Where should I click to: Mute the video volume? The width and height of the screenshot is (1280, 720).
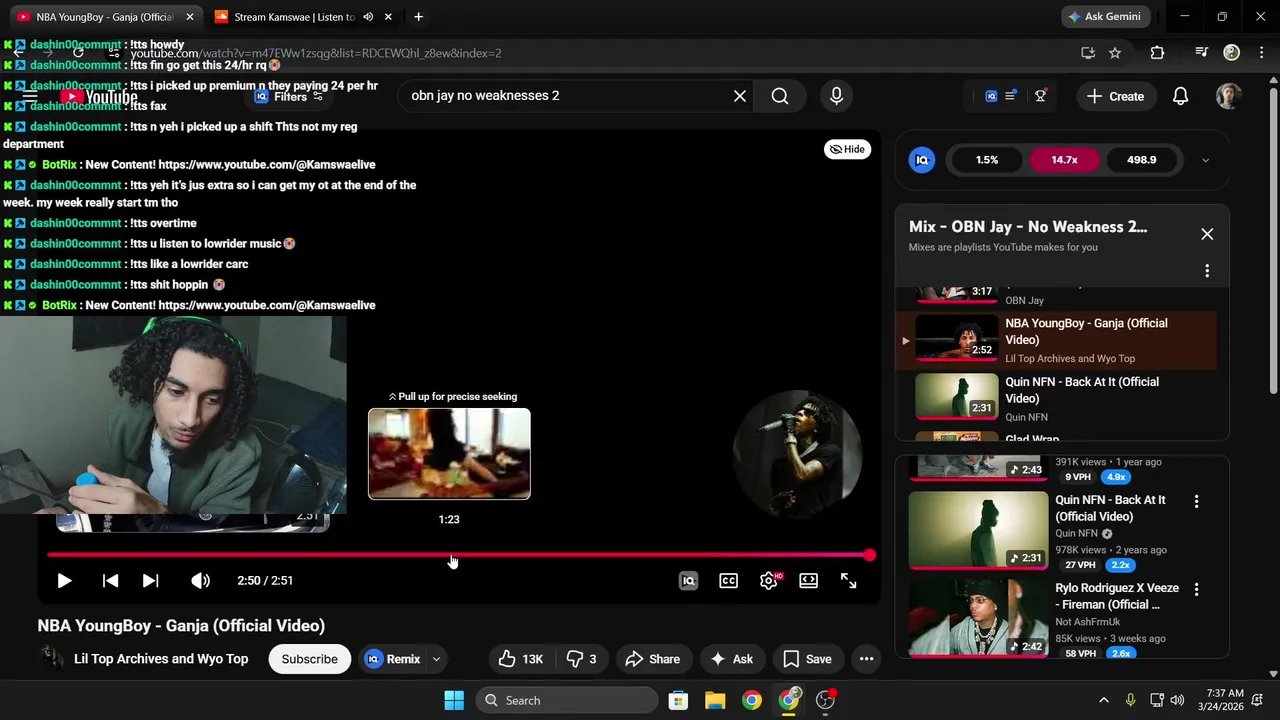coord(200,580)
